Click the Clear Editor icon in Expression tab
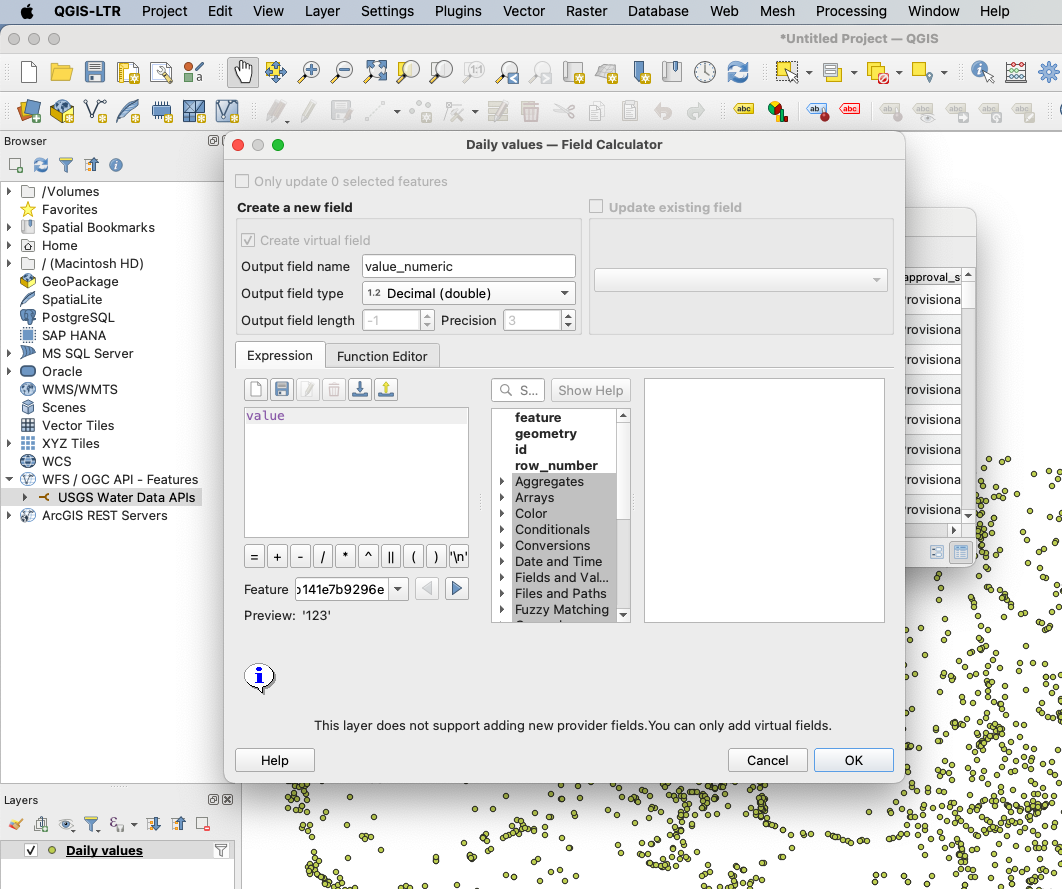Screen dimensions: 1062x889 [256, 389]
